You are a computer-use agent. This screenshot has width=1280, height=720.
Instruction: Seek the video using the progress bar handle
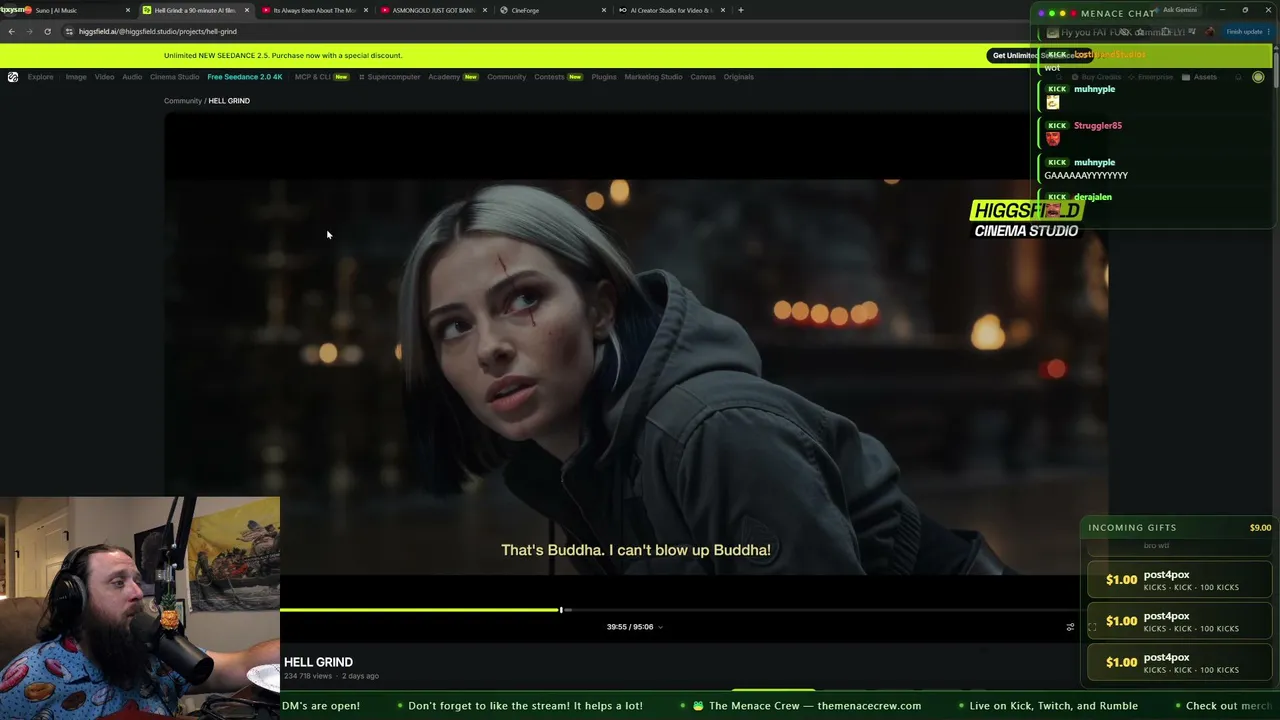561,609
